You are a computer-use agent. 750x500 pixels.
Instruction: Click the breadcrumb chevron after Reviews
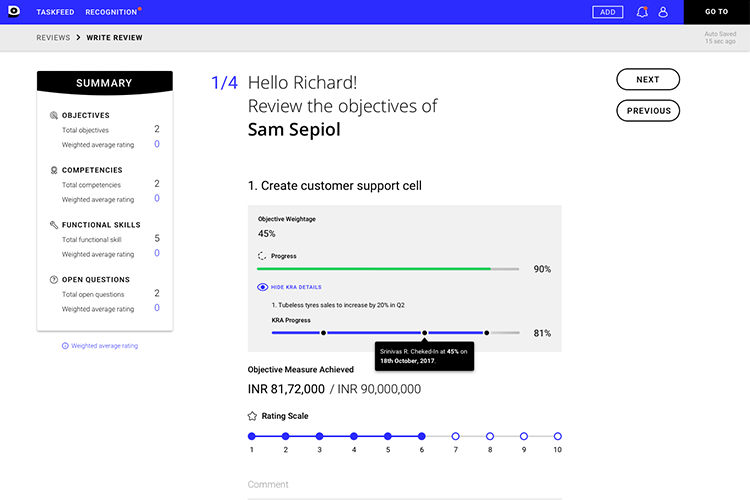pos(78,37)
